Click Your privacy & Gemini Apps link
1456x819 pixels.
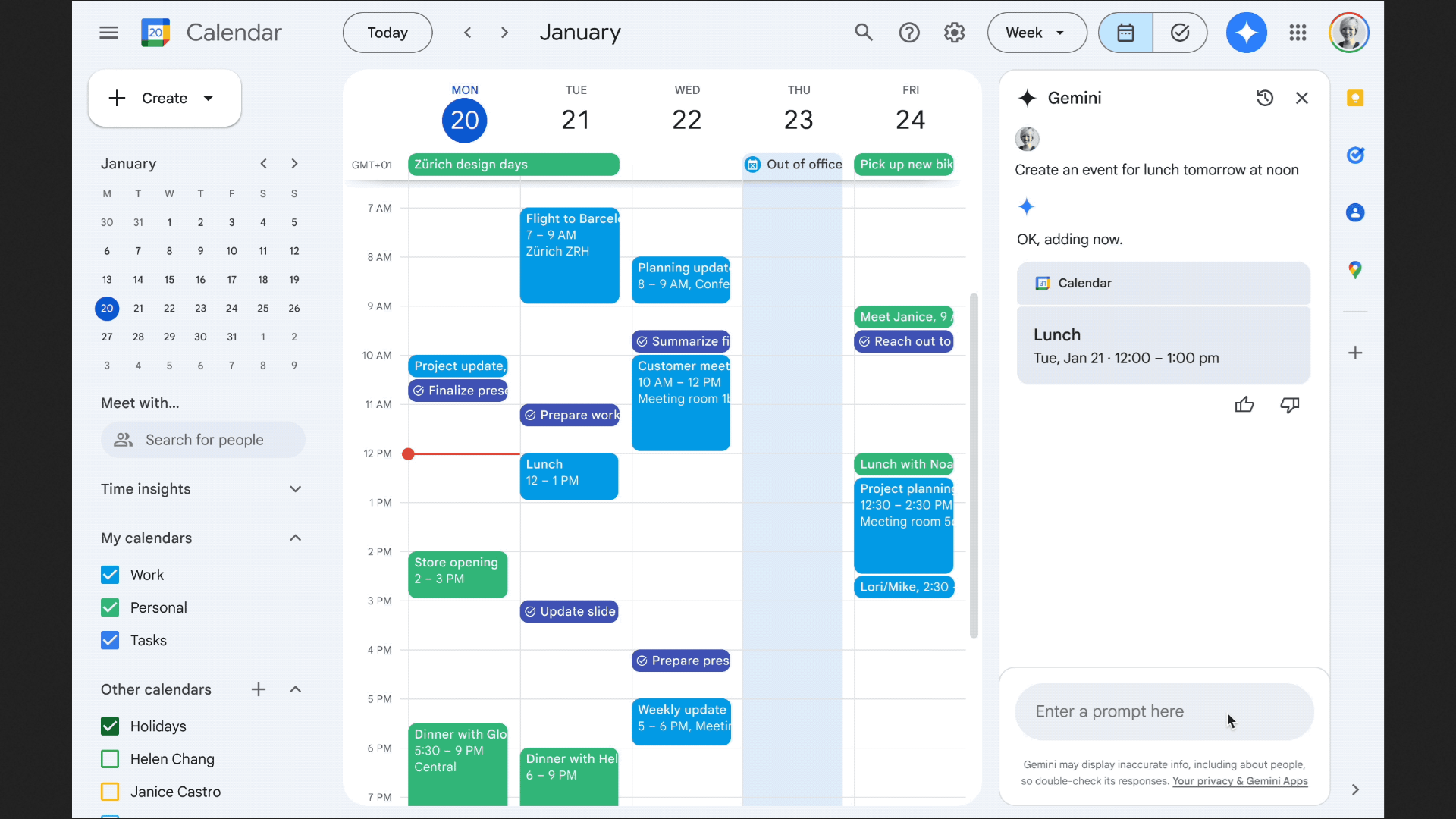tap(1240, 781)
